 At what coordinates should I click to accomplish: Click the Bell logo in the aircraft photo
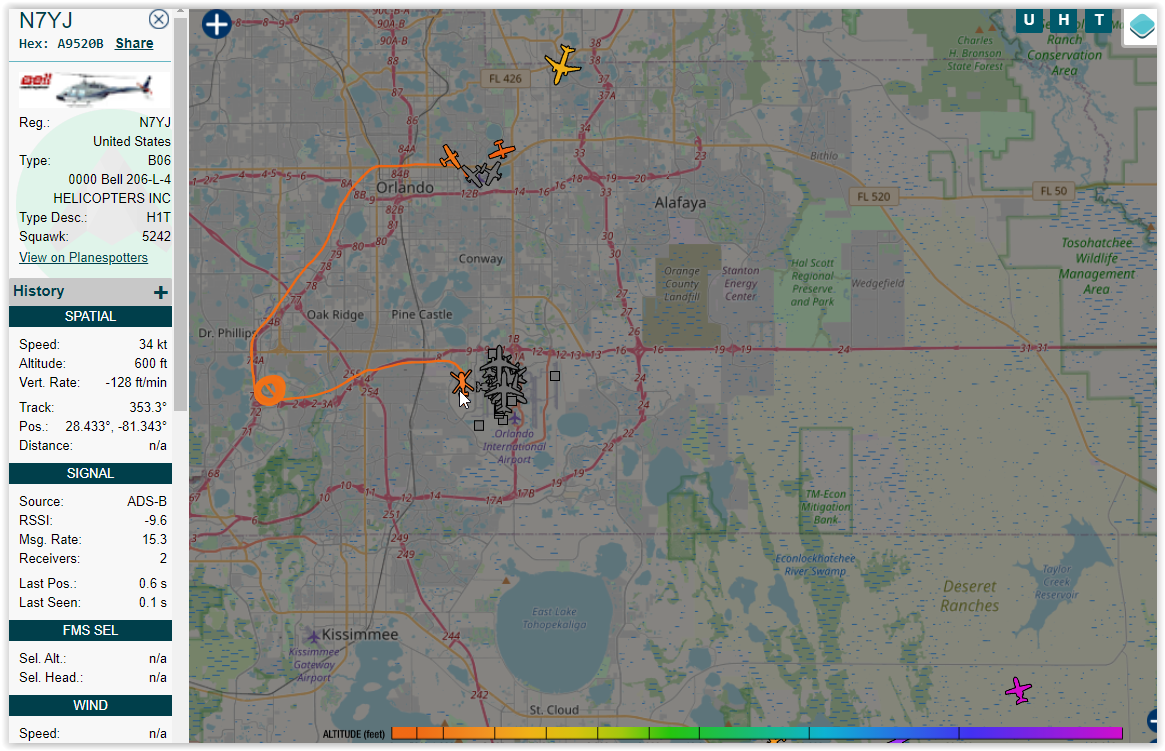[x=35, y=81]
